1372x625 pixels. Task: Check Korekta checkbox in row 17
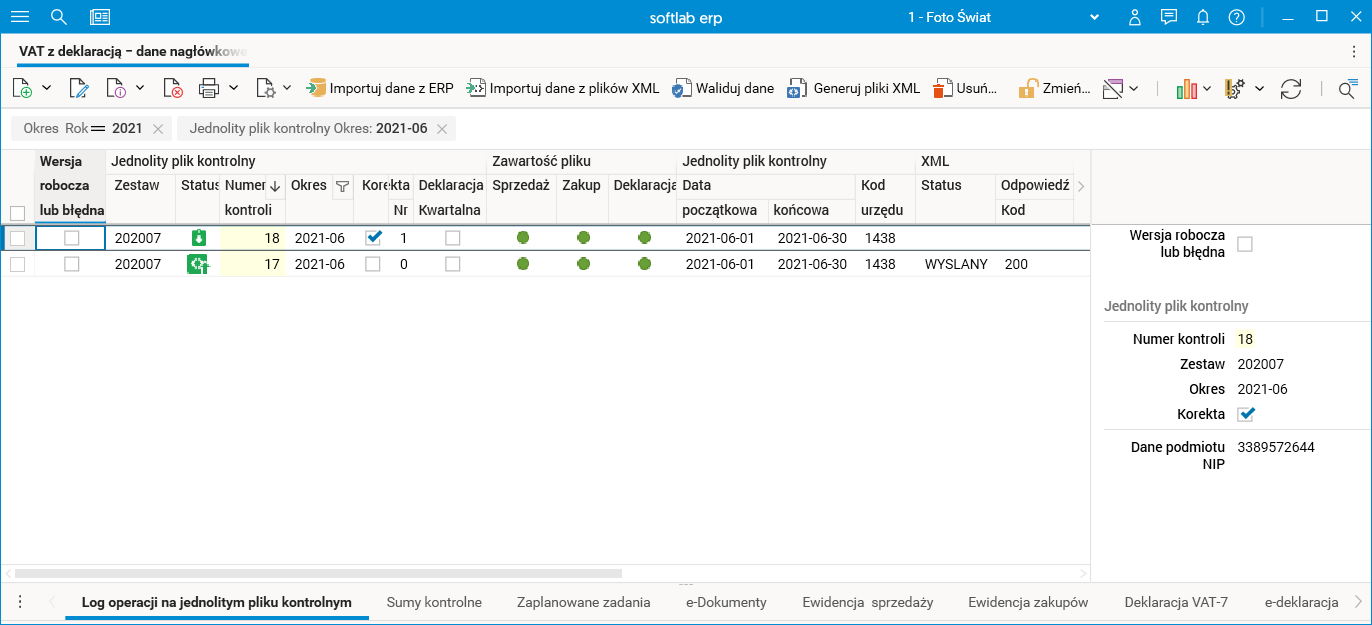pos(373,264)
